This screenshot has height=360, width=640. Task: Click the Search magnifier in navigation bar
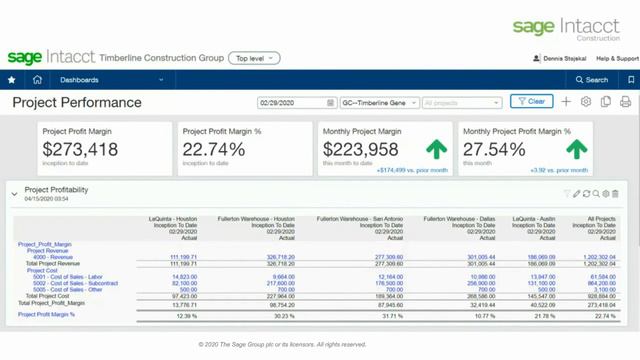[x=579, y=80]
